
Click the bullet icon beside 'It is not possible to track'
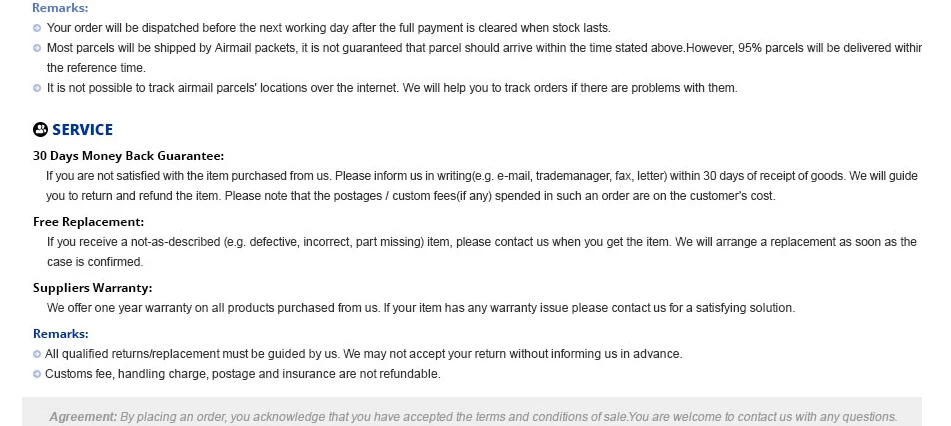tap(37, 88)
